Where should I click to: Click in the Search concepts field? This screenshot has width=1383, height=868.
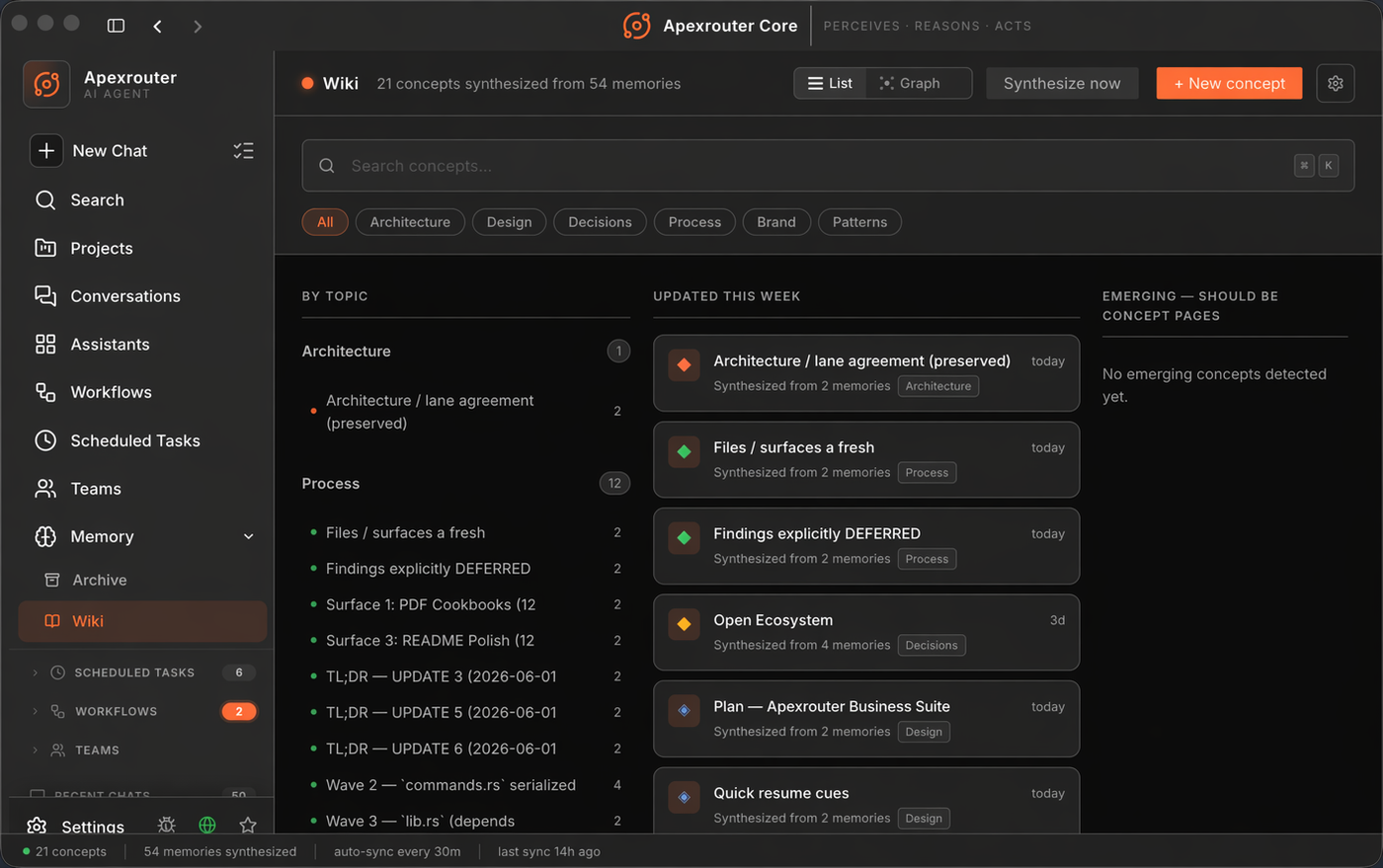coord(828,166)
